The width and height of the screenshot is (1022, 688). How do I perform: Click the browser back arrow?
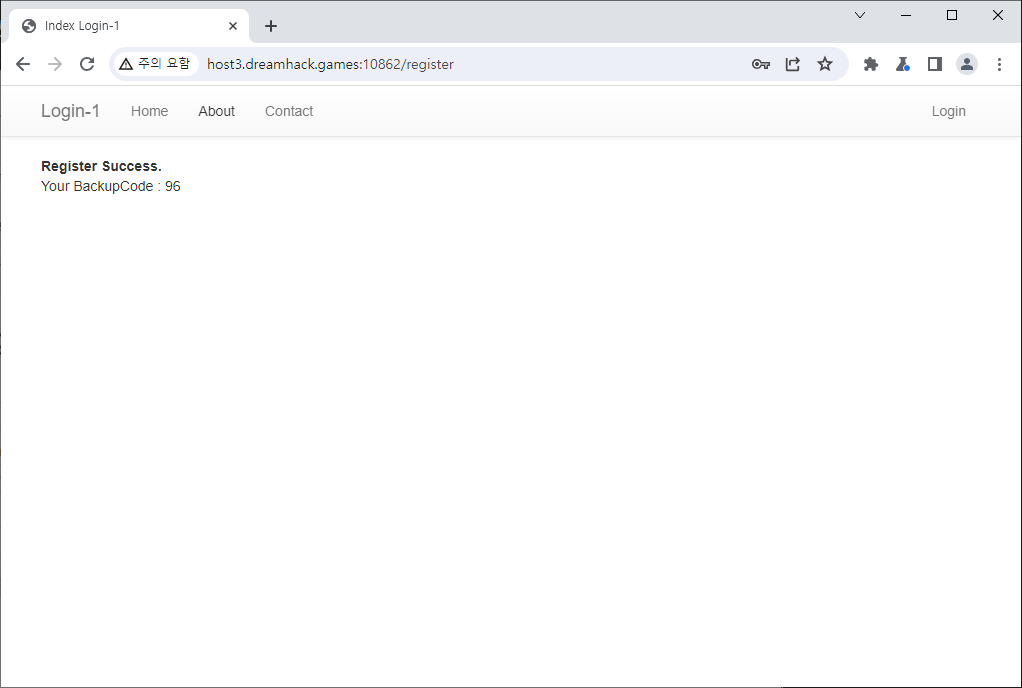[x=23, y=64]
